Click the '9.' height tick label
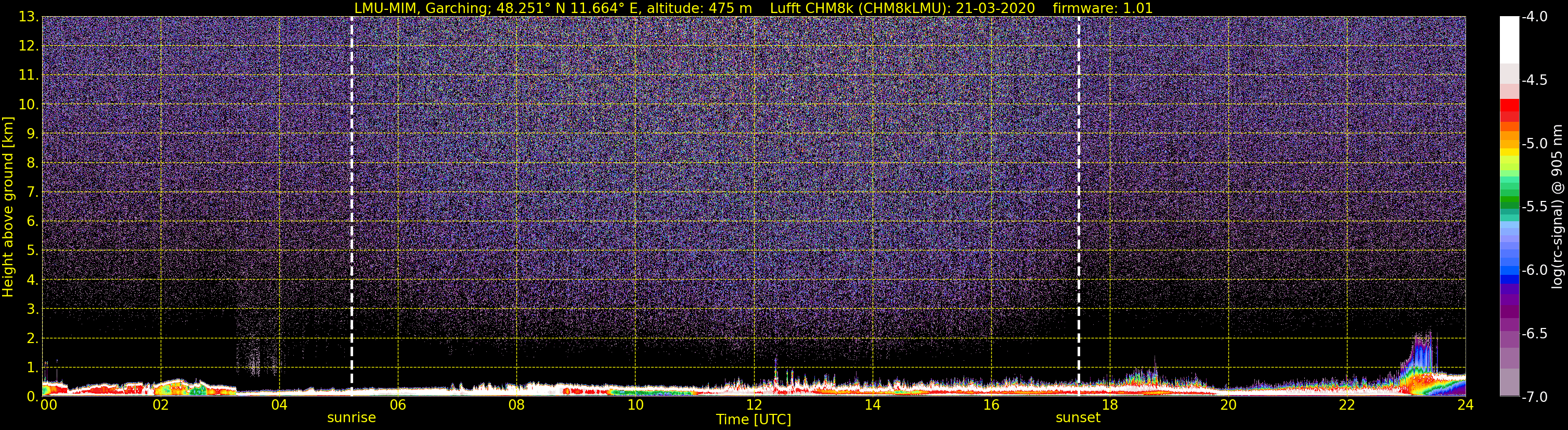 [33, 134]
